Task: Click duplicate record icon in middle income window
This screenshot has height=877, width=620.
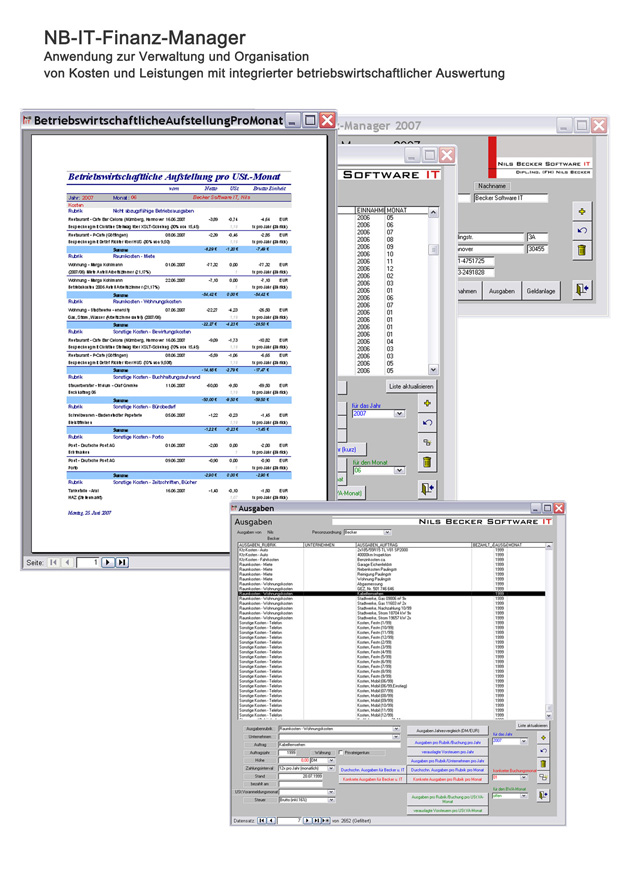Action: click(428, 442)
